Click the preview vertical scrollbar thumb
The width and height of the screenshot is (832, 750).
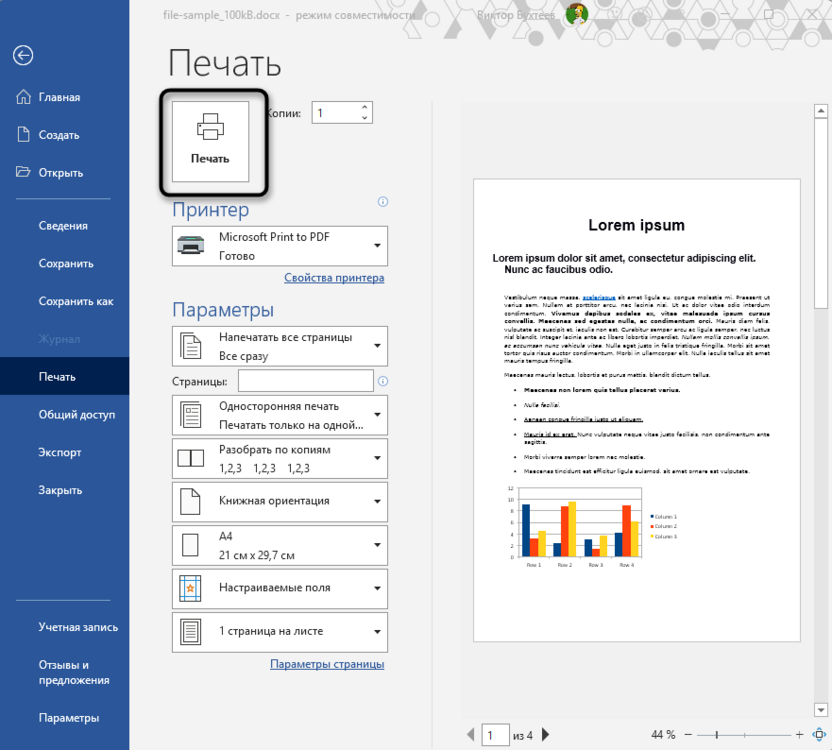[821, 213]
